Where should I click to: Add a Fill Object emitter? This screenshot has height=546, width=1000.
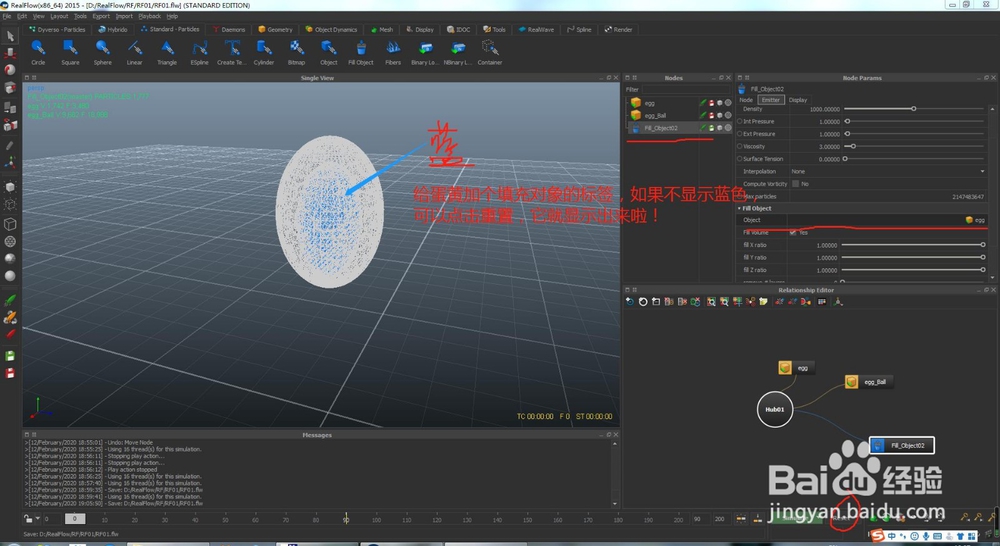(361, 52)
